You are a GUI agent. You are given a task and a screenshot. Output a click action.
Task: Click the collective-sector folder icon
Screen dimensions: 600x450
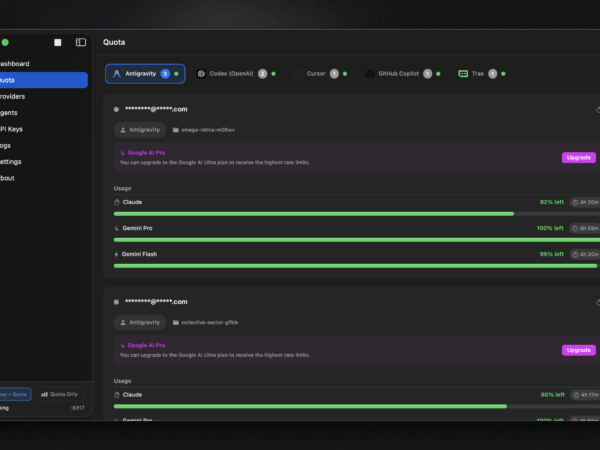tap(176, 322)
